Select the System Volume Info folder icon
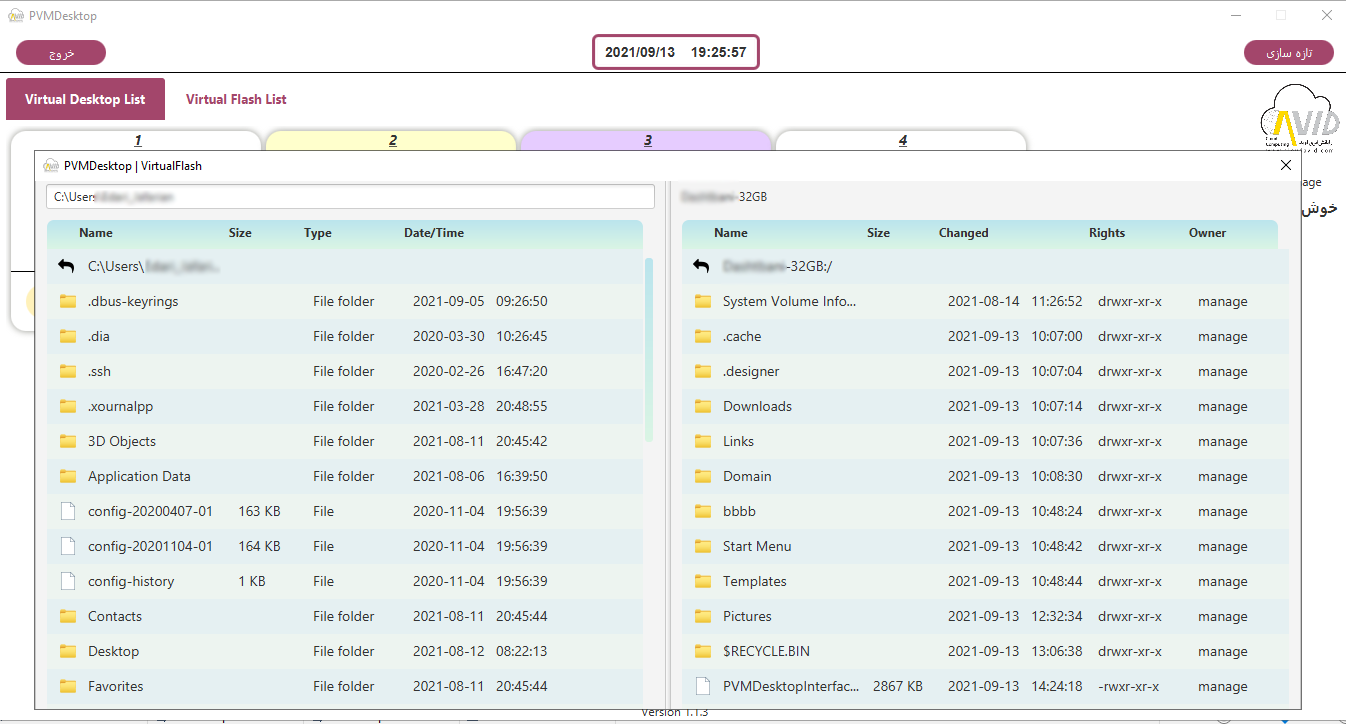This screenshot has height=724, width=1346. coord(703,301)
